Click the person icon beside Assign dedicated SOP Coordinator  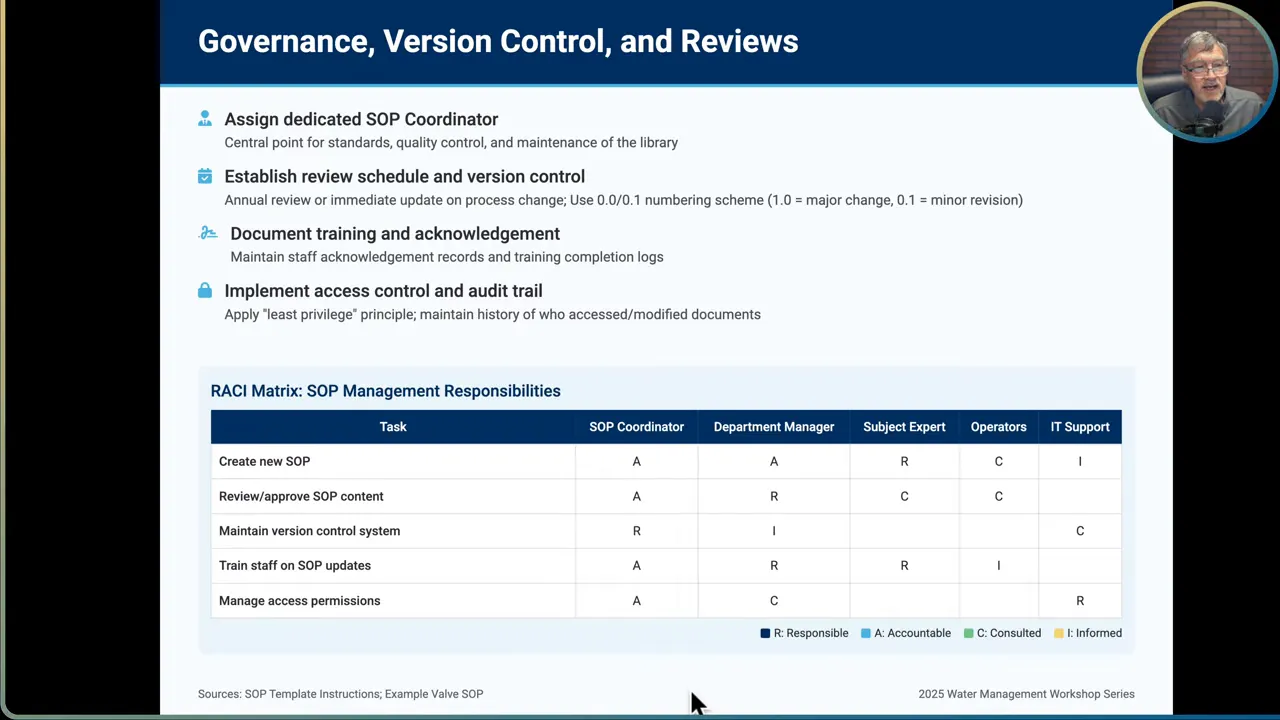click(x=204, y=118)
